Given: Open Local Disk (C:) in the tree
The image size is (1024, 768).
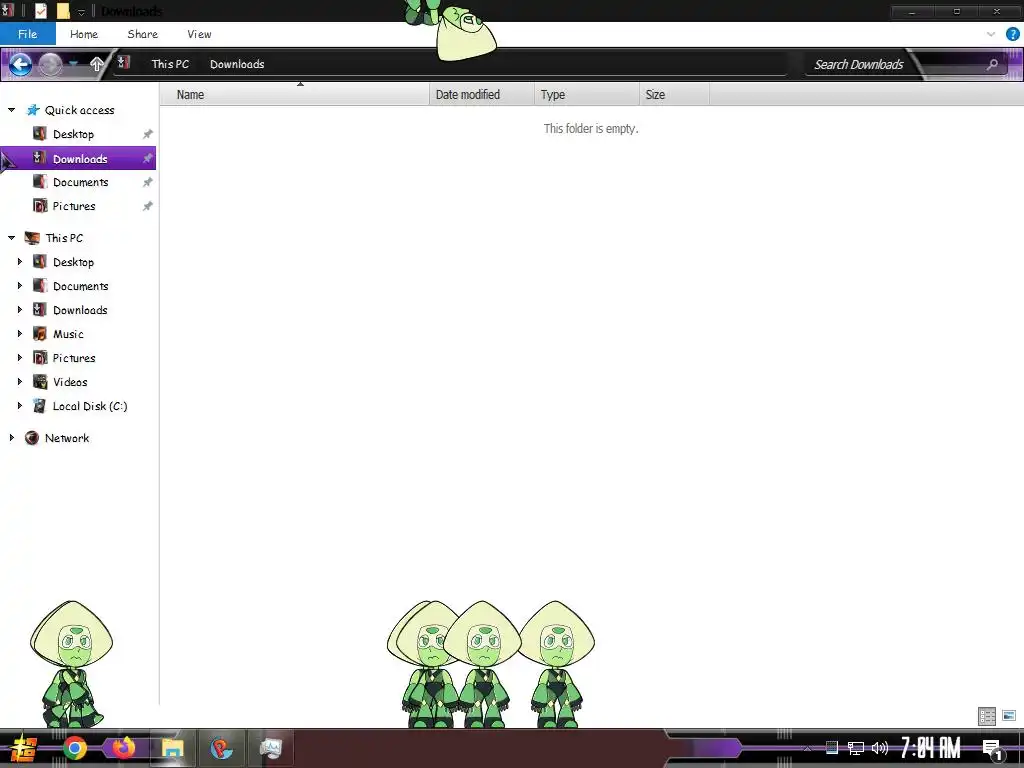Looking at the screenshot, I should tap(89, 406).
